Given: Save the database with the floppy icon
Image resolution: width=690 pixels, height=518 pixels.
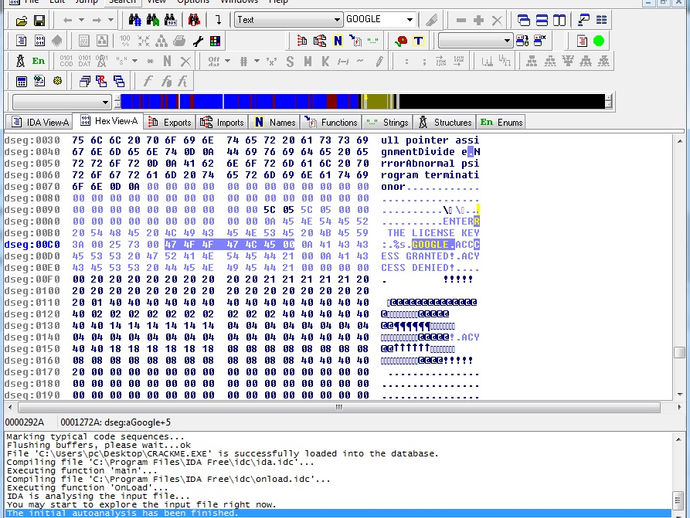Looking at the screenshot, I should [39, 20].
